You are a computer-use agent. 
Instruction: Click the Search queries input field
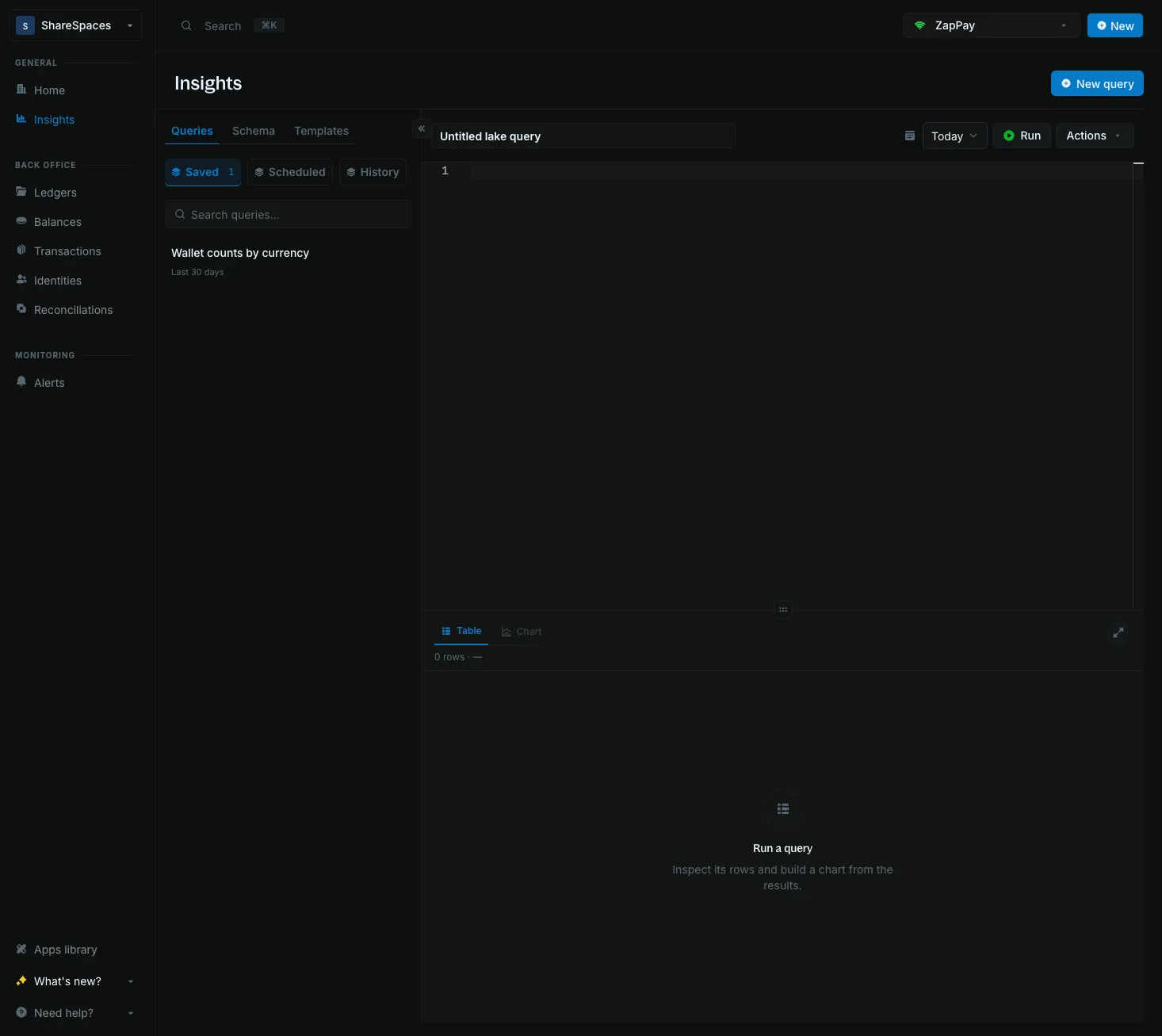pyautogui.click(x=288, y=214)
